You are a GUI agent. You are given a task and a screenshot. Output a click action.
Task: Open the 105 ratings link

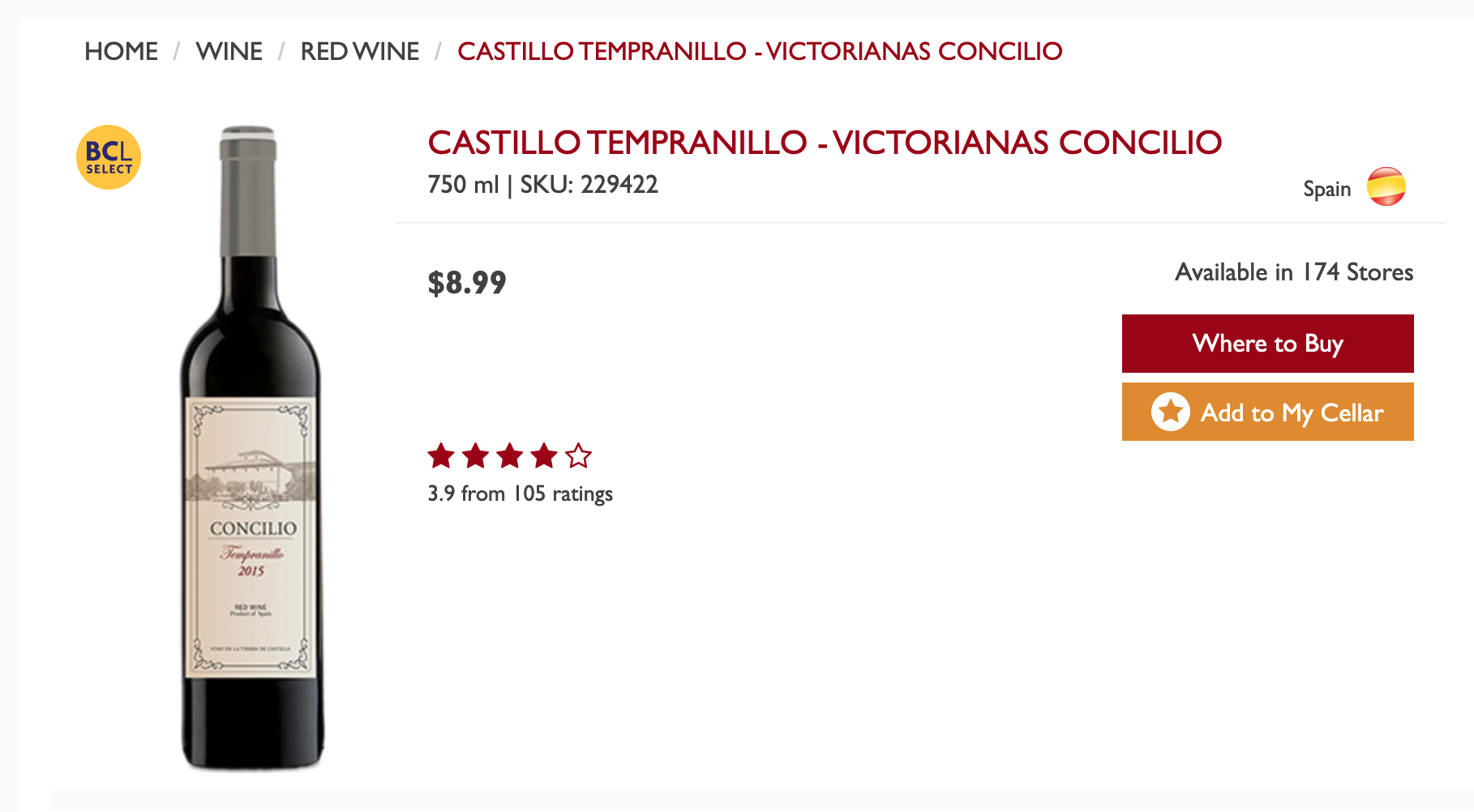pyautogui.click(x=520, y=493)
